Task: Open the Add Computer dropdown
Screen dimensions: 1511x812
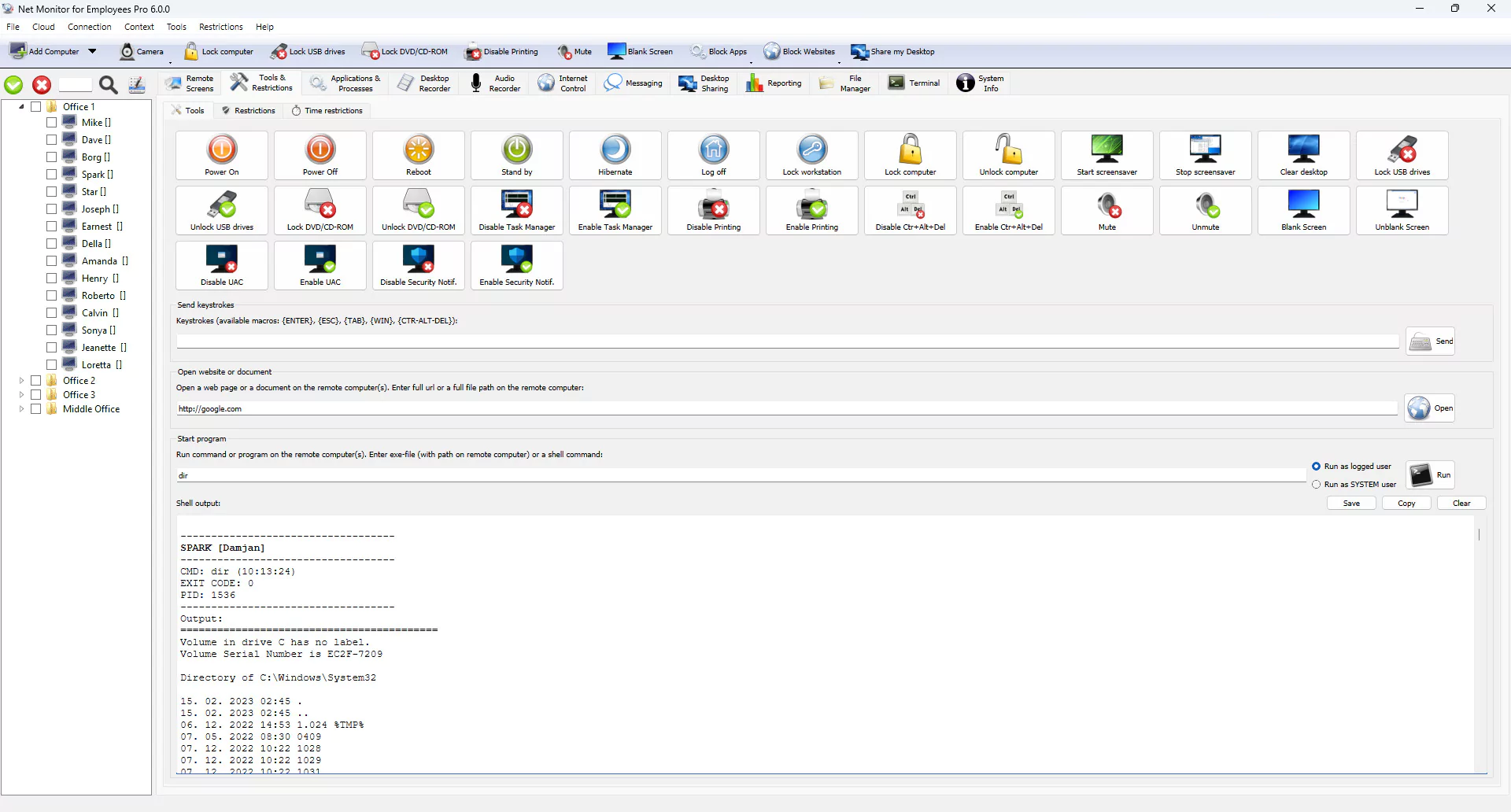Action: (x=93, y=51)
